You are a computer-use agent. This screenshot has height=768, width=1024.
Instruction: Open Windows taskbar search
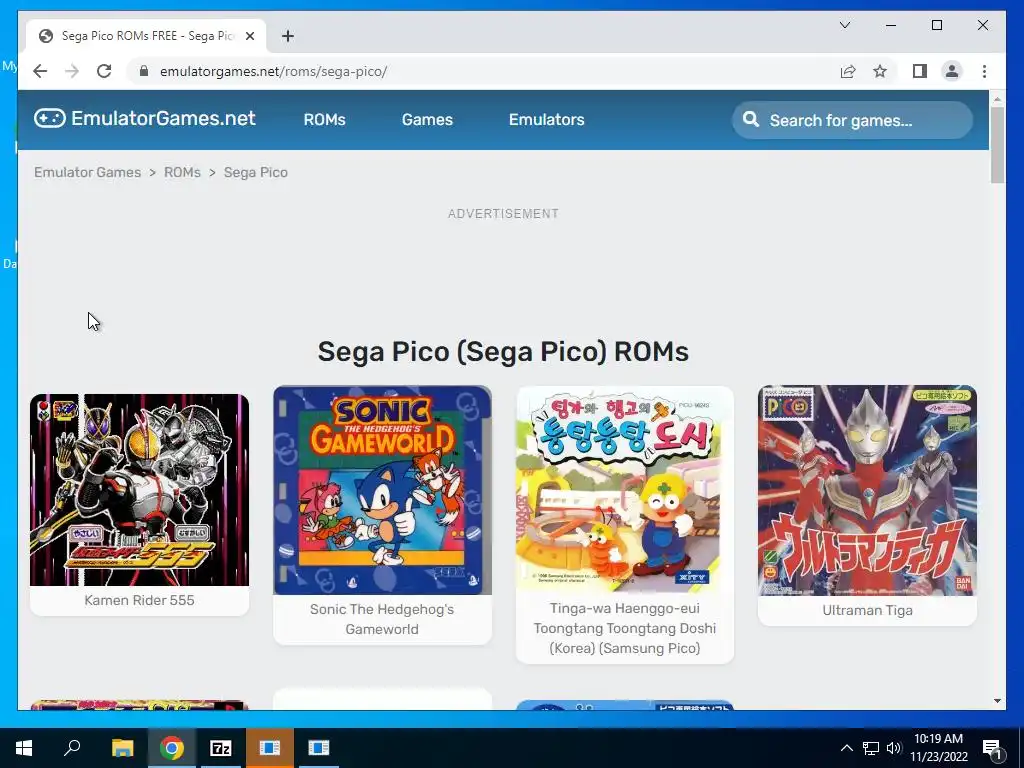pos(72,748)
